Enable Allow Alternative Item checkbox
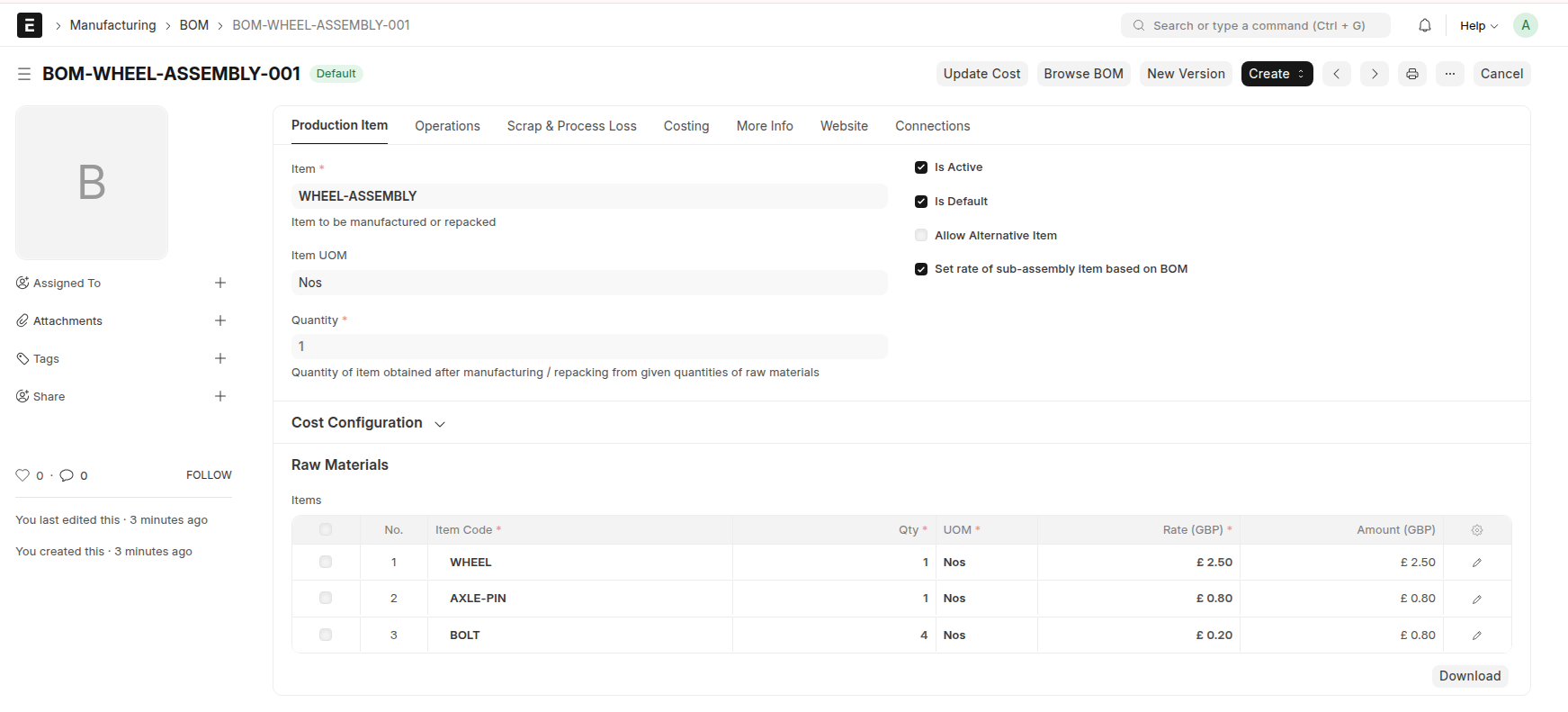1568x712 pixels. pos(921,236)
